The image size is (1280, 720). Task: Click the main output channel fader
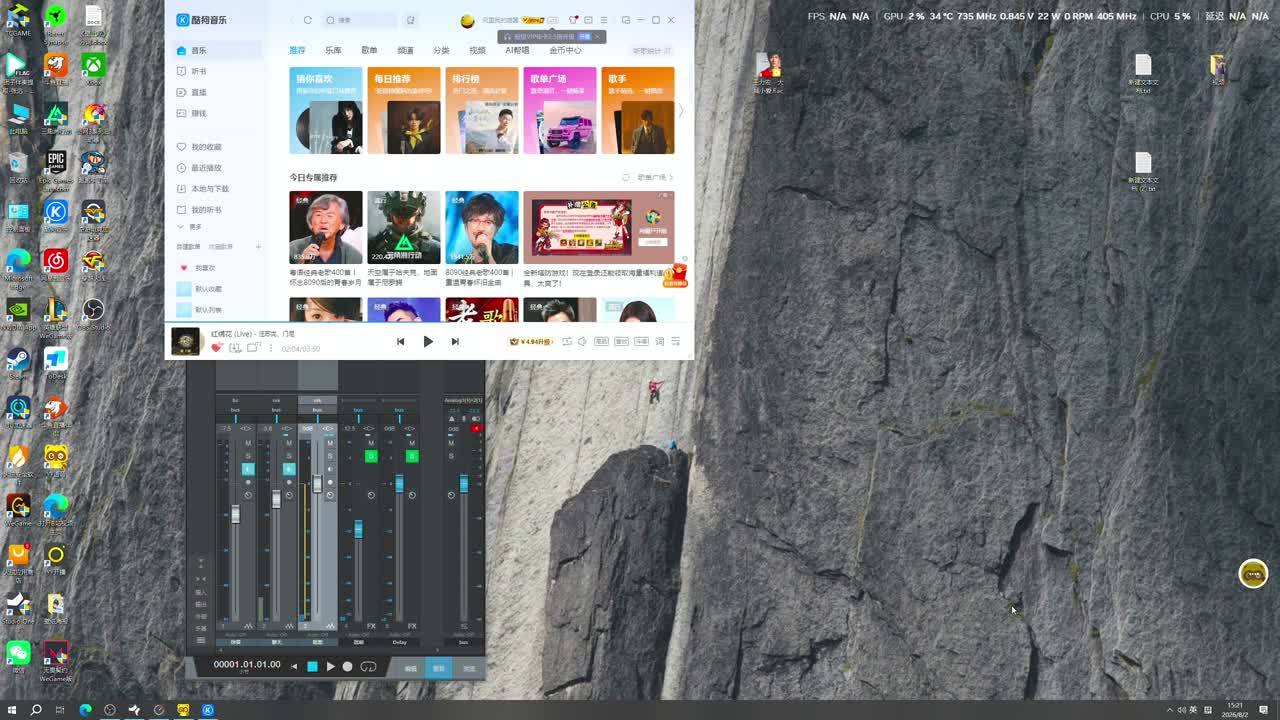[464, 483]
